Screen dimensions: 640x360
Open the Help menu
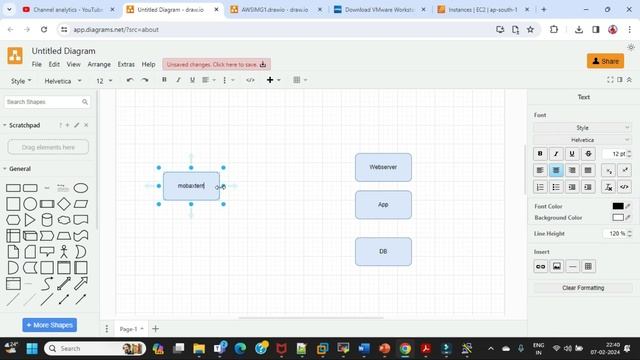click(x=149, y=64)
